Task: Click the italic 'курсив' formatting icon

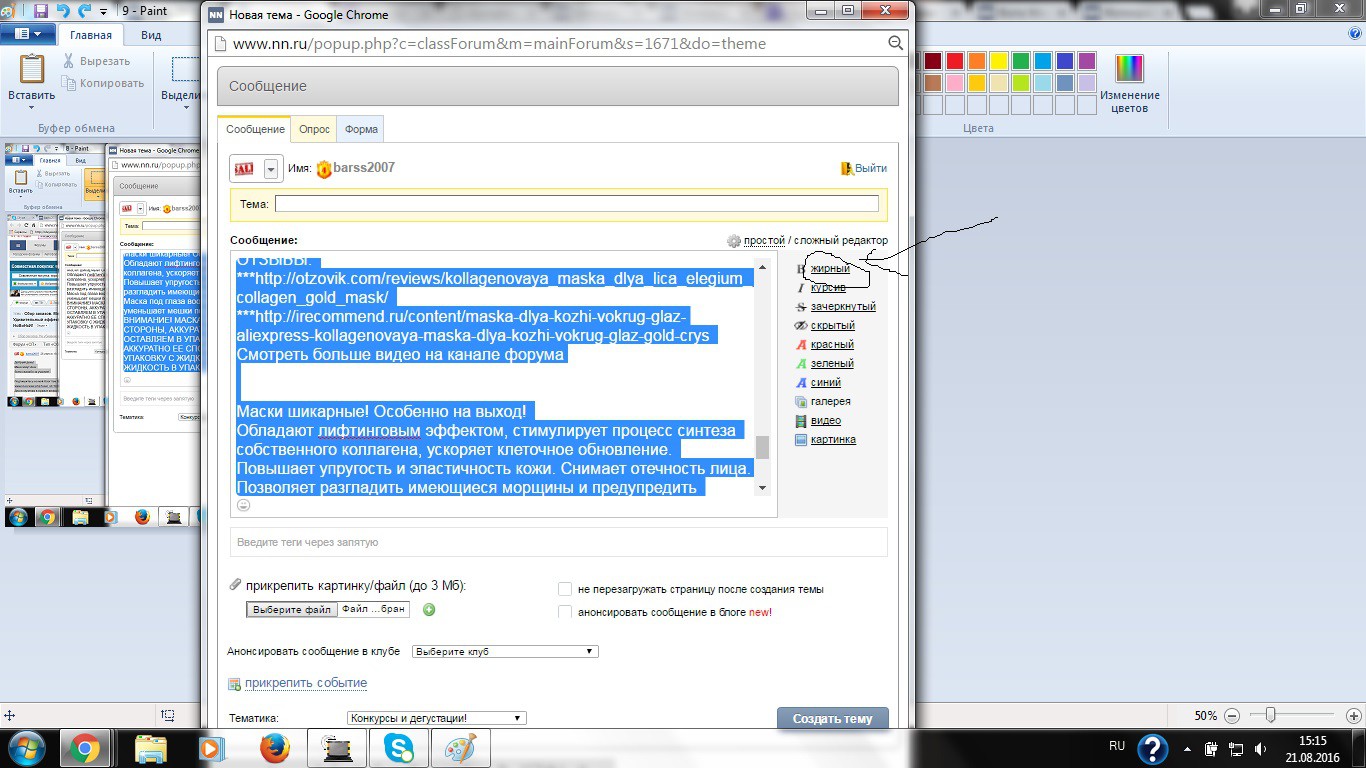Action: pos(801,288)
